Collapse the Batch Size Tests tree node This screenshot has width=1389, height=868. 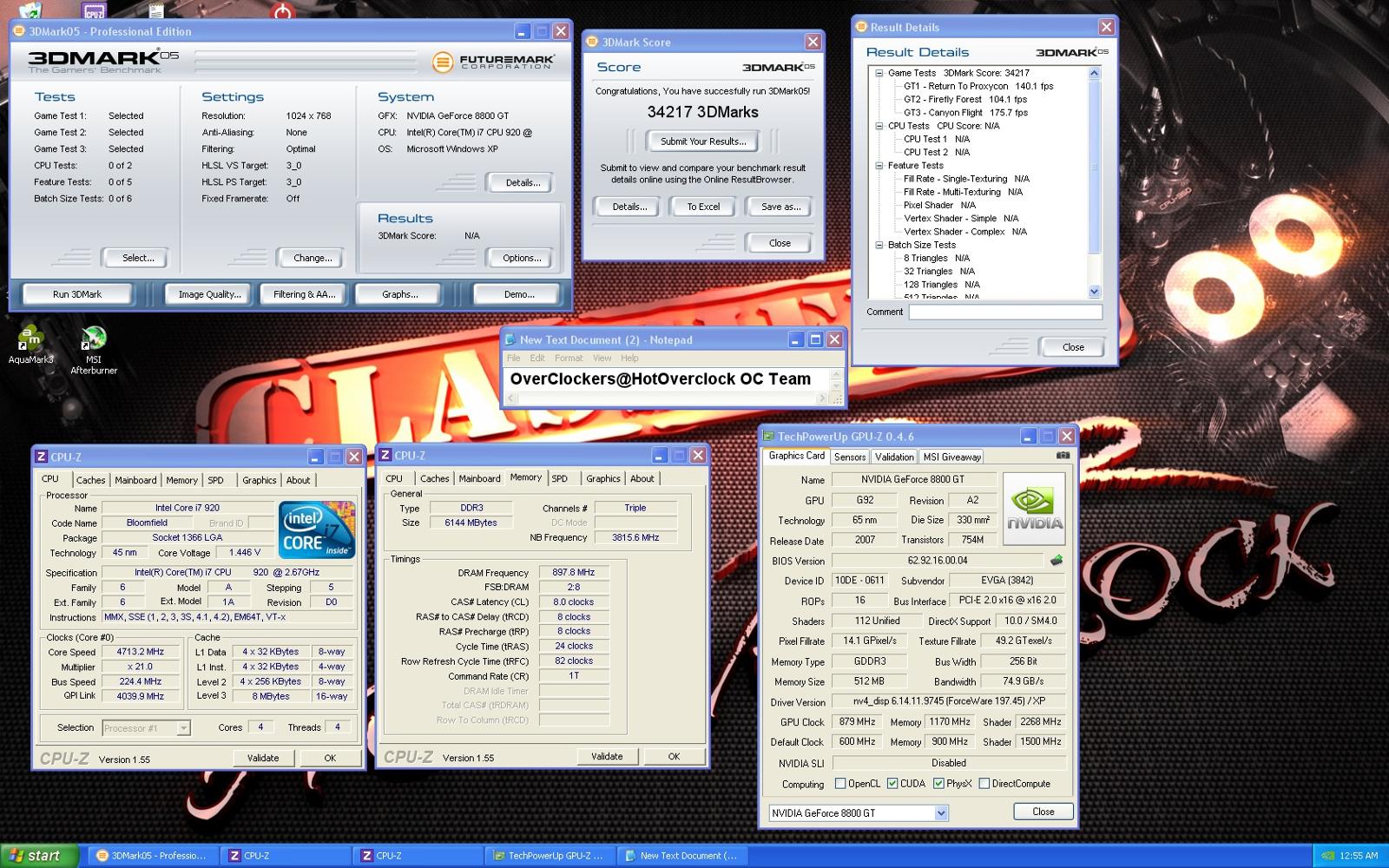coord(879,245)
